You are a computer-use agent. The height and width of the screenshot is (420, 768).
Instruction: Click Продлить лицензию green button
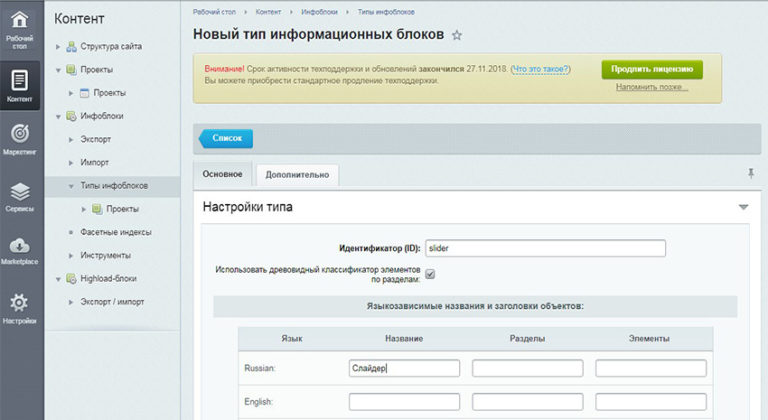(652, 69)
